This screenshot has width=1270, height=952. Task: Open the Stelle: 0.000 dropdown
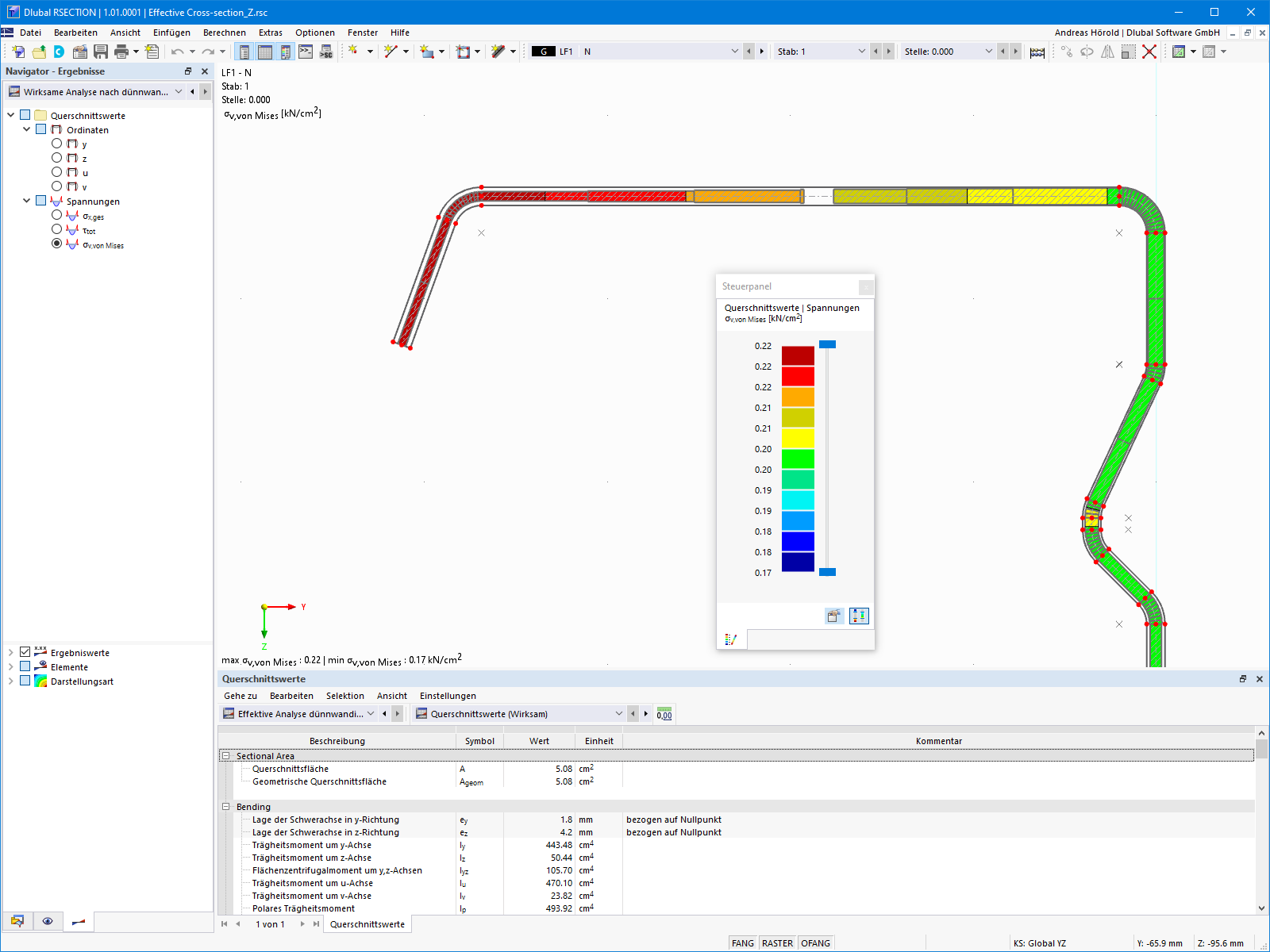pyautogui.click(x=989, y=52)
